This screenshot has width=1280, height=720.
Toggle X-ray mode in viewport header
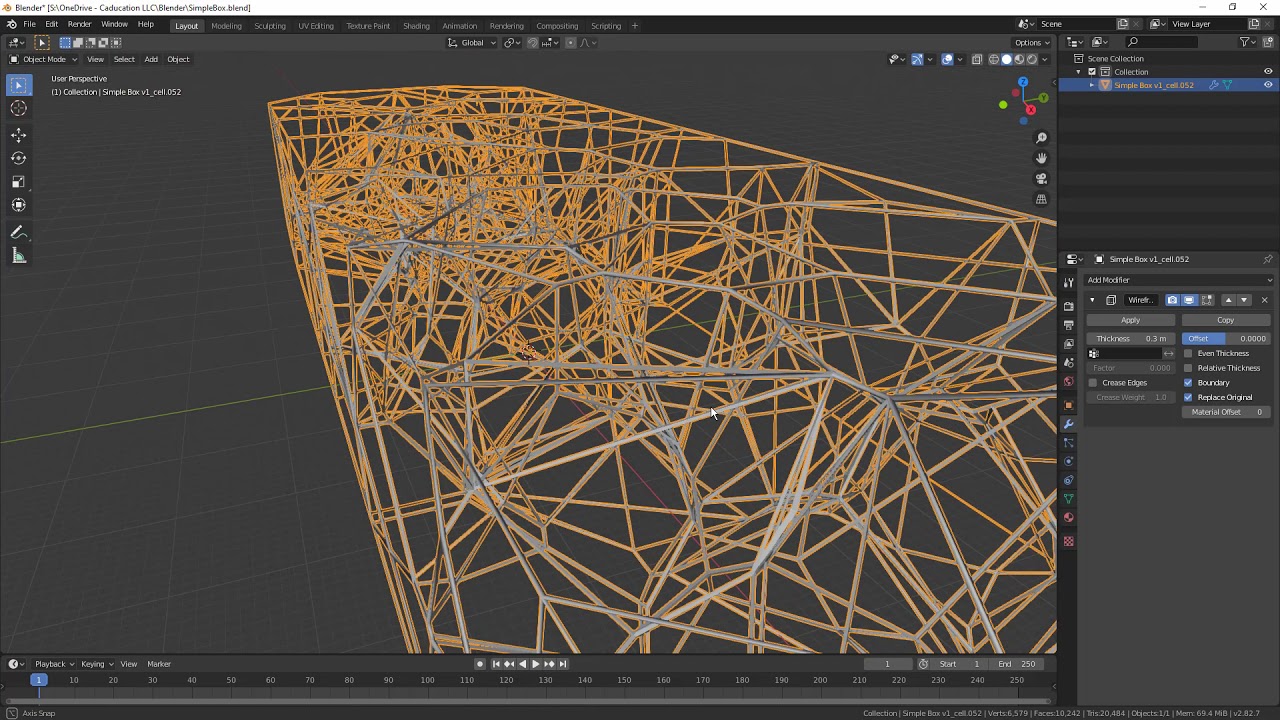[977, 59]
